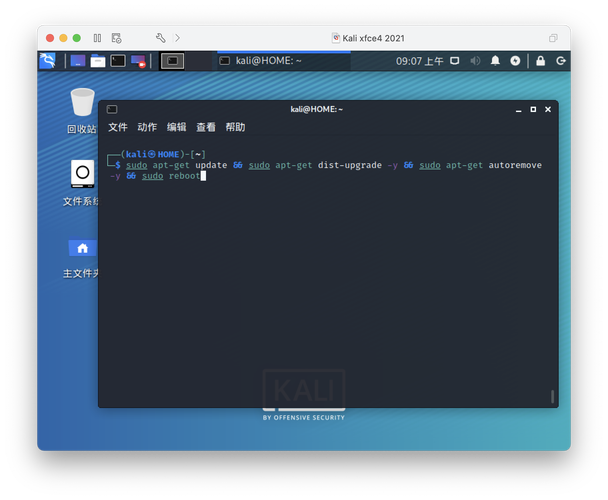Open the 查看 (View) terminal menu

point(206,127)
